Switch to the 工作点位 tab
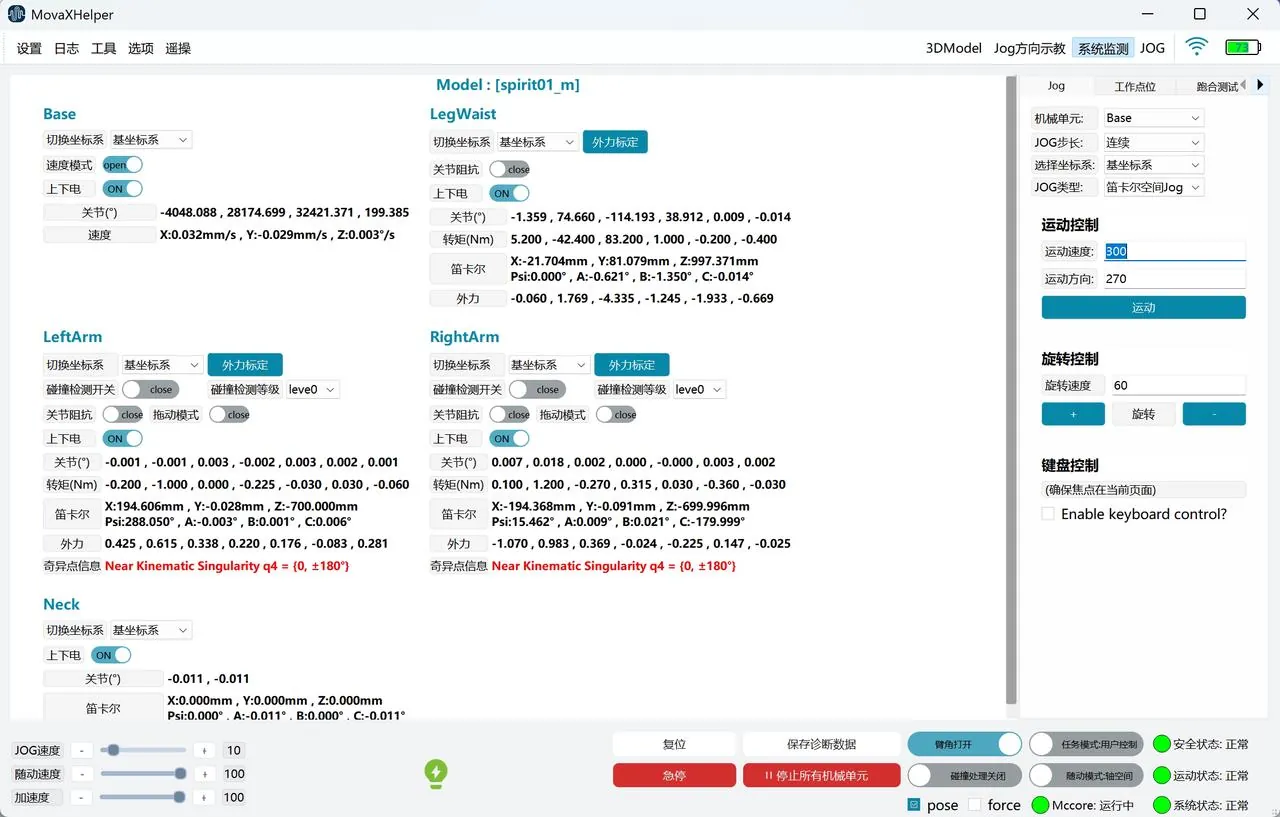The height and width of the screenshot is (817, 1280). tap(1134, 87)
